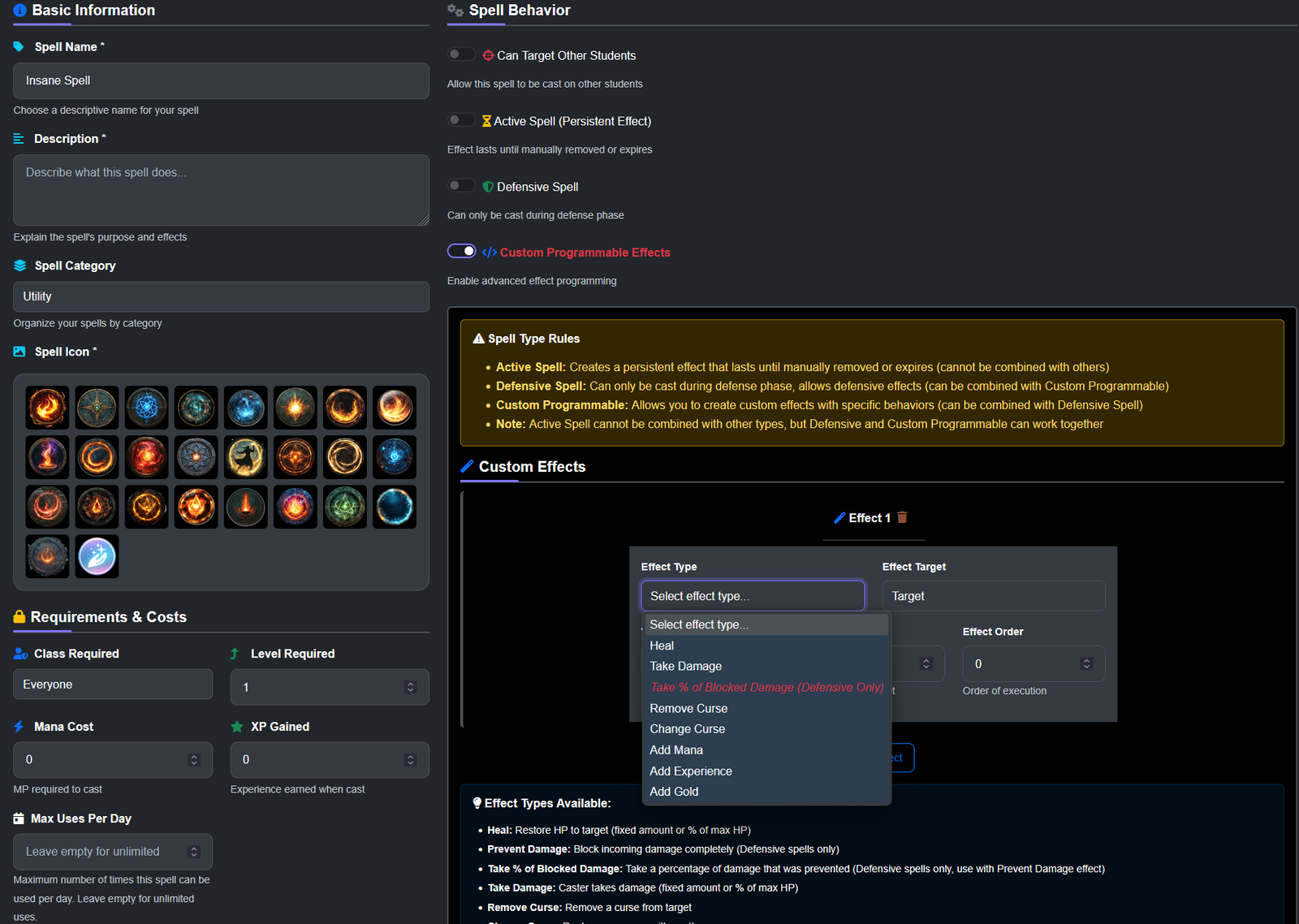Image resolution: width=1299 pixels, height=924 pixels.
Task: Select Add Gold in effect type list
Action: coord(674,792)
